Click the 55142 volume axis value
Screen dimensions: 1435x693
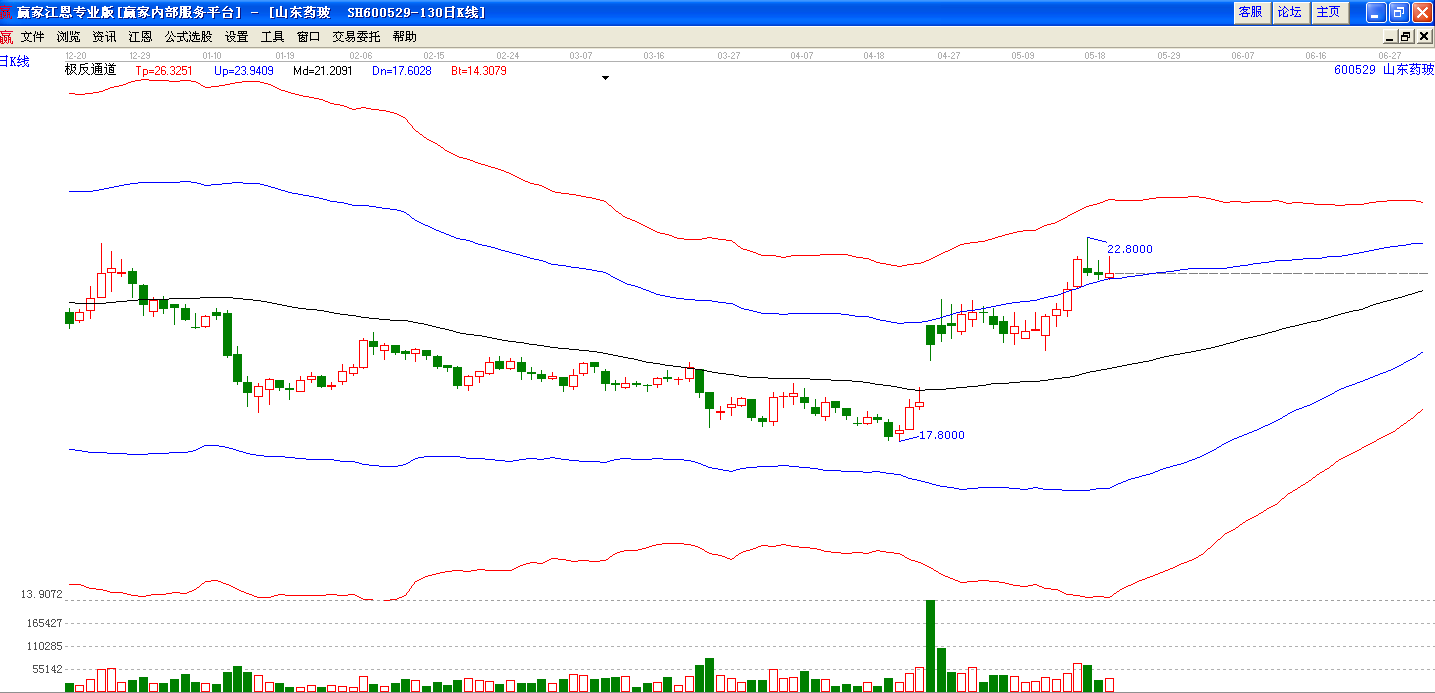coord(48,669)
